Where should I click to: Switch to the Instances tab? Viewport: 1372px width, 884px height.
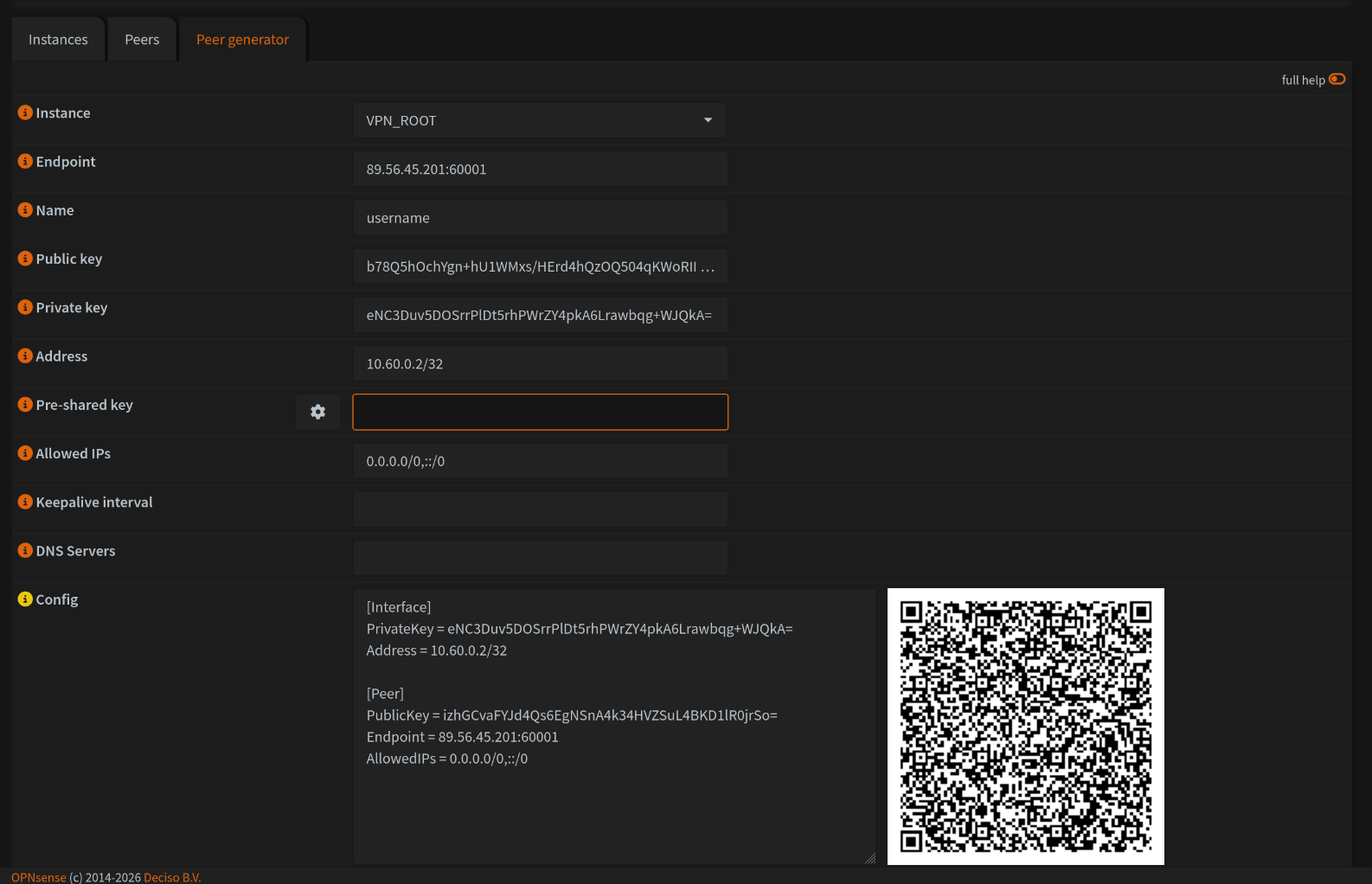click(58, 40)
